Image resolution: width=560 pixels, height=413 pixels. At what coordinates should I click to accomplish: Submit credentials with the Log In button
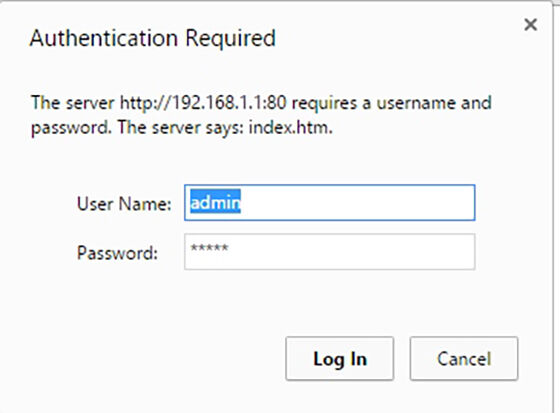[340, 358]
